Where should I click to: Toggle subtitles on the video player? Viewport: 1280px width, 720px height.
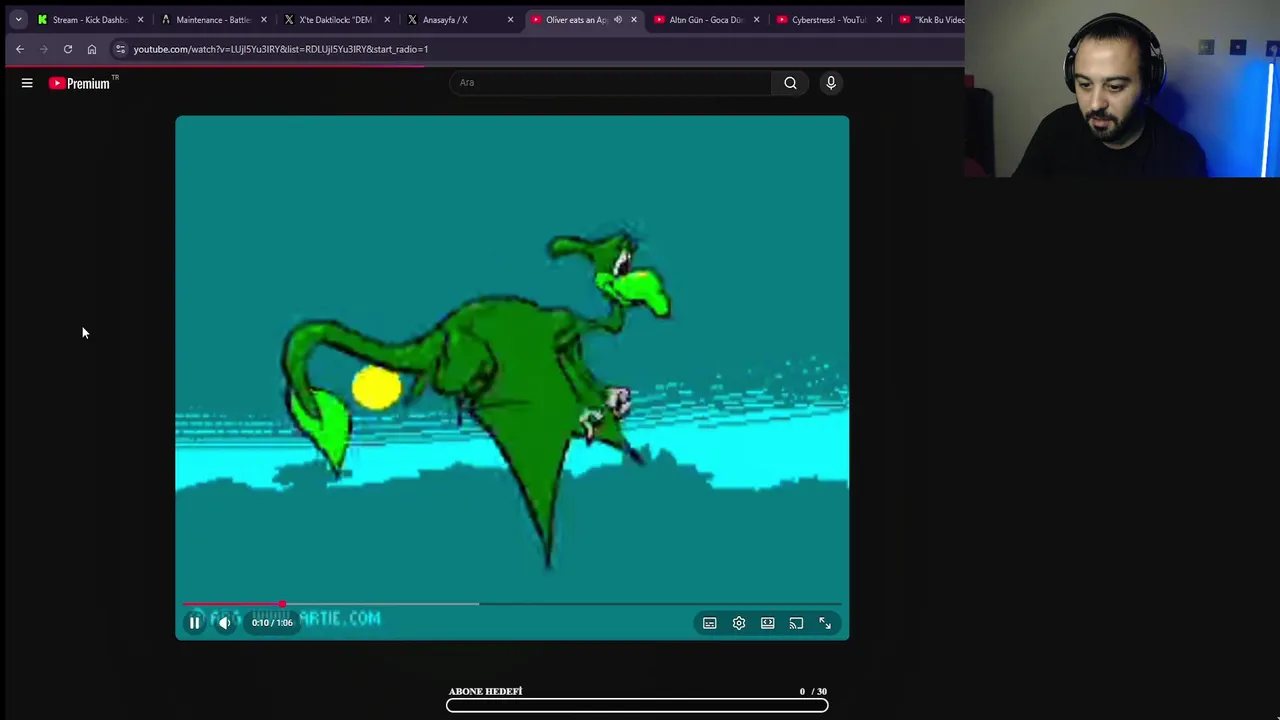coord(709,623)
